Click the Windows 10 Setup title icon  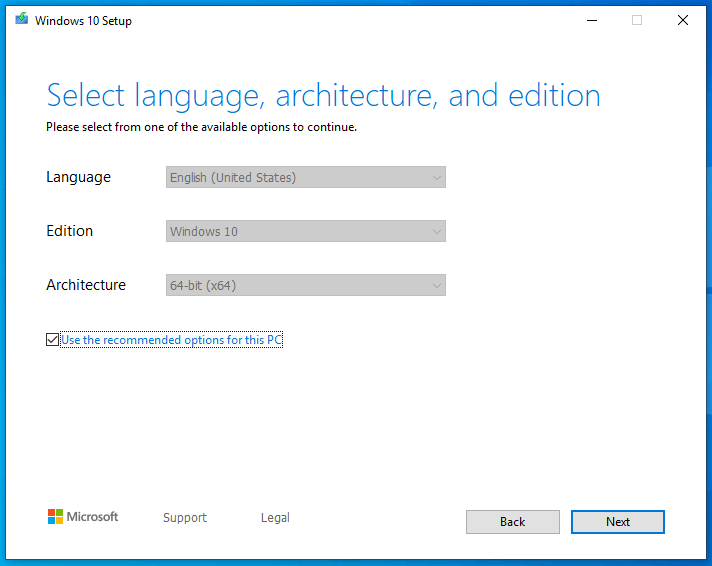click(x=21, y=19)
